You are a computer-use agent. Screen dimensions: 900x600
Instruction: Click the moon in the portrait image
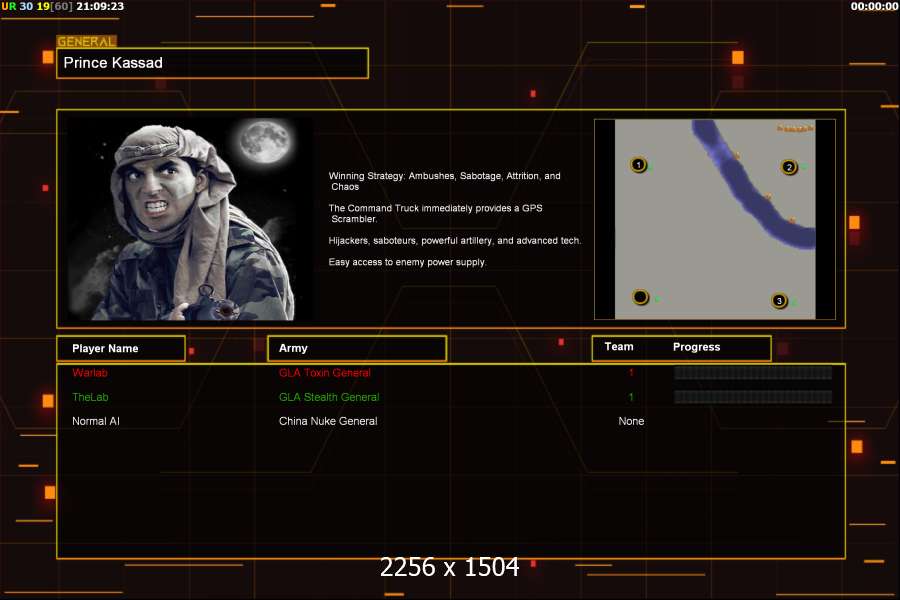pyautogui.click(x=265, y=141)
